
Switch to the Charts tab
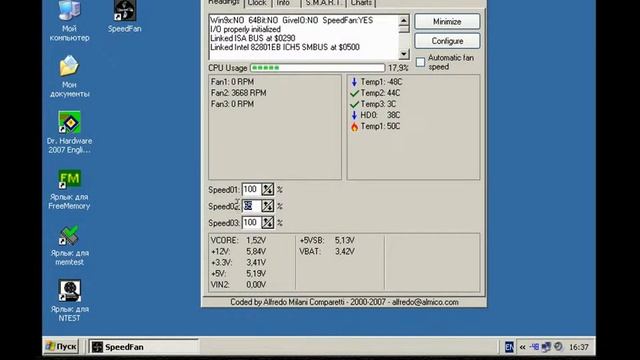tap(361, 3)
